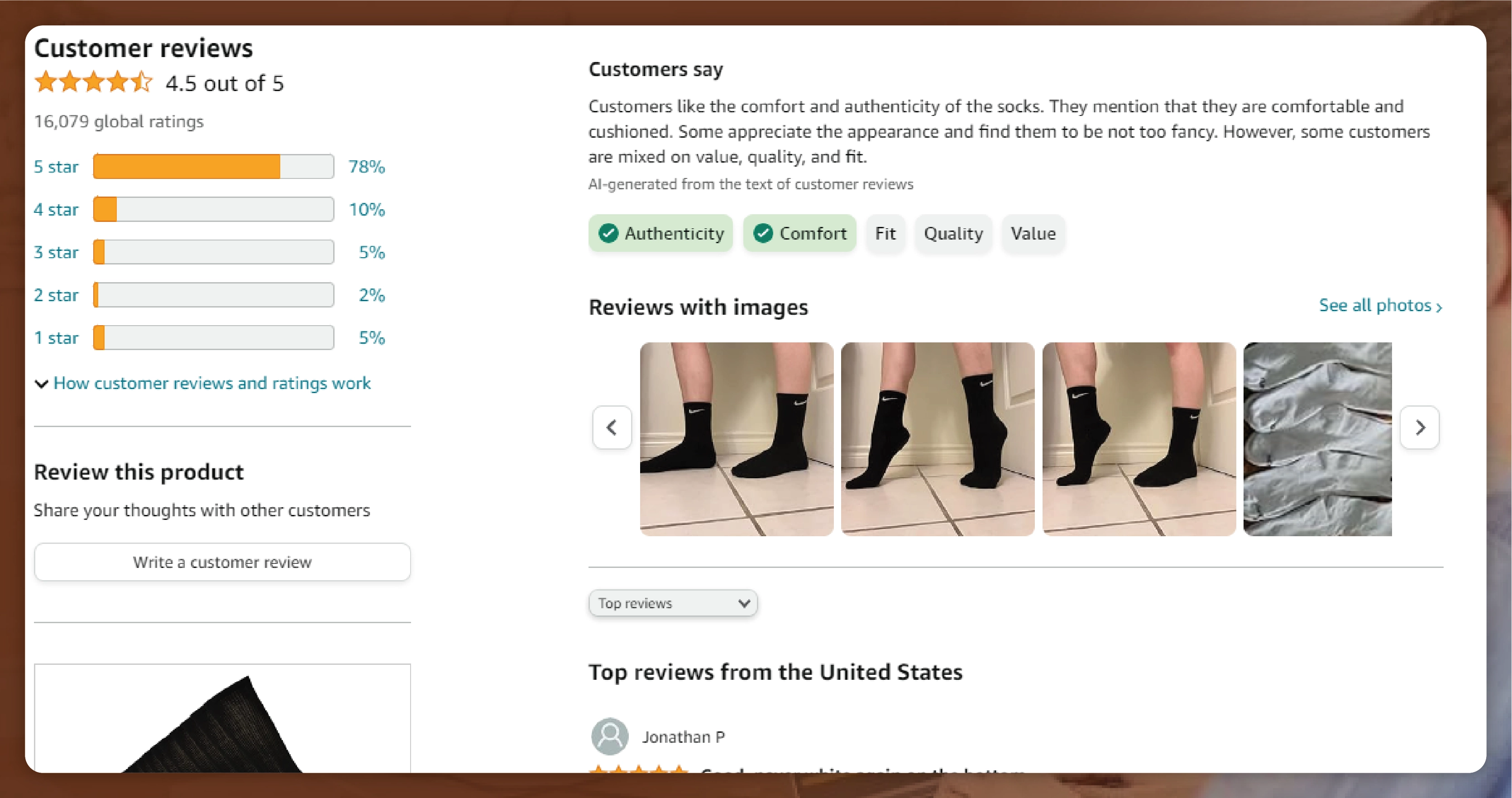
Task: Filter reviews by the 3 star link
Action: 56,253
